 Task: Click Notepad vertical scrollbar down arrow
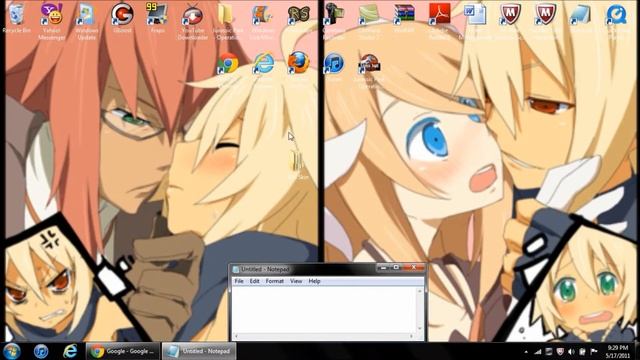coord(419,329)
